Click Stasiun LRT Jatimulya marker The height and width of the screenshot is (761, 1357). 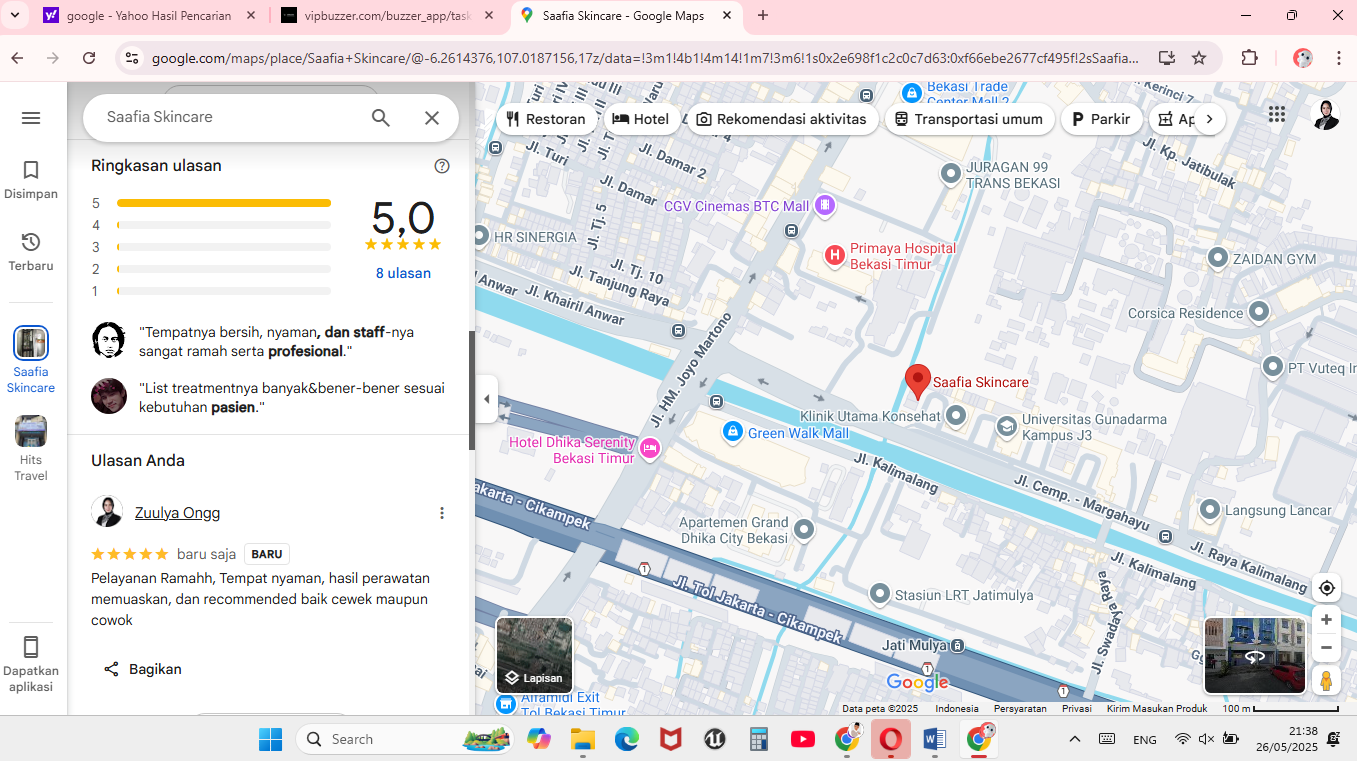[879, 594]
